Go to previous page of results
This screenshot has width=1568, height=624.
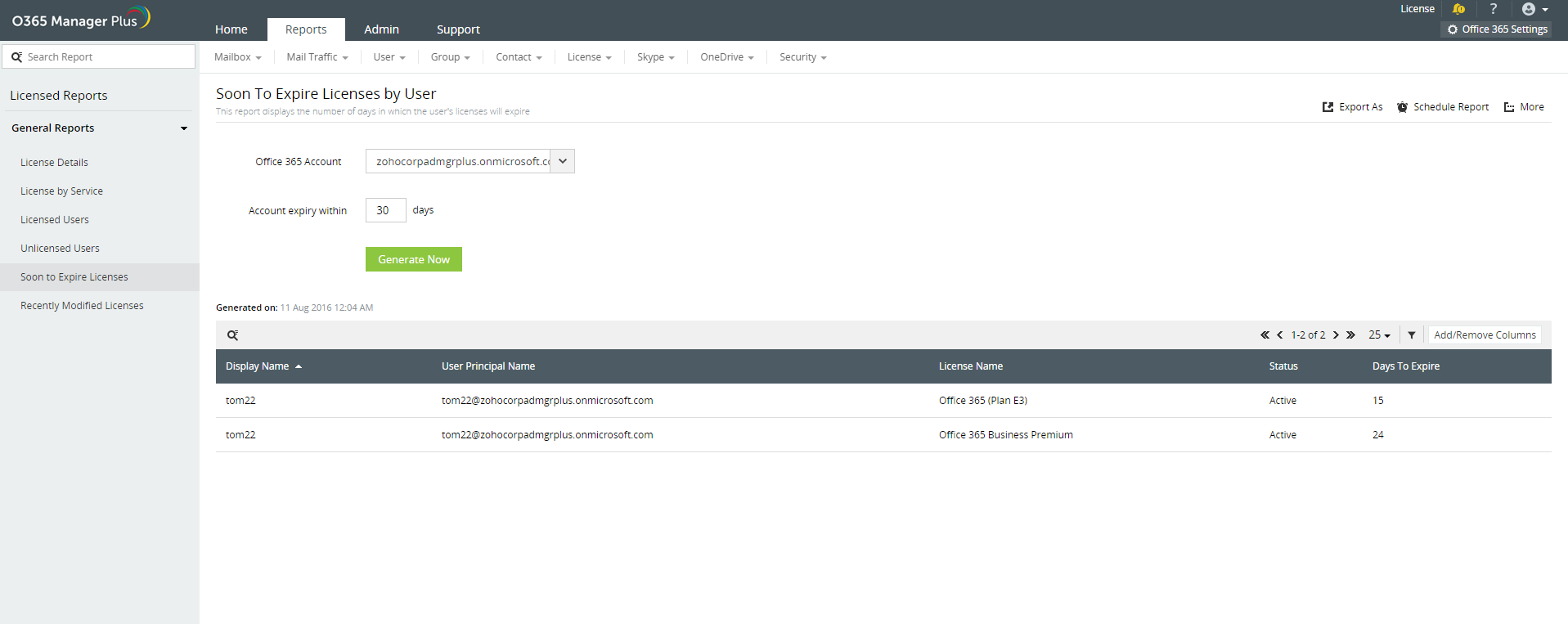[x=1280, y=335]
